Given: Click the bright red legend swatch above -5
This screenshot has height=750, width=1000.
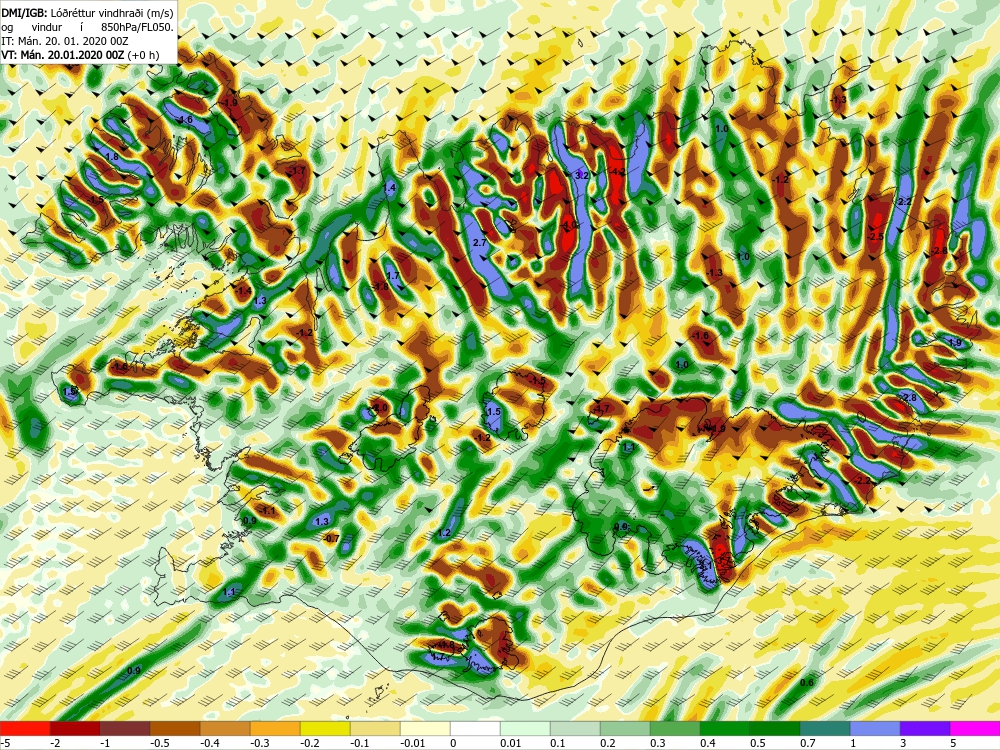Looking at the screenshot, I should click(x=25, y=728).
